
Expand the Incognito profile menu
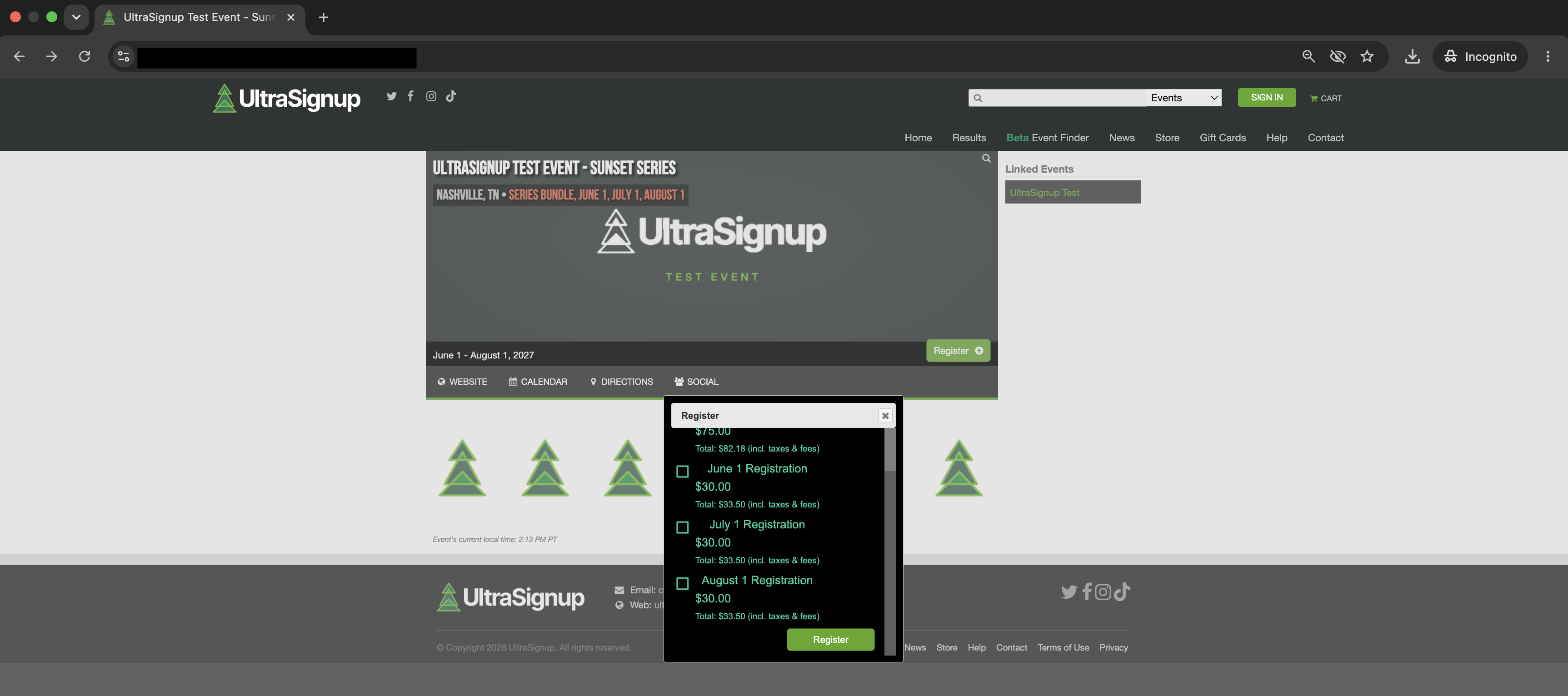pos(1480,57)
